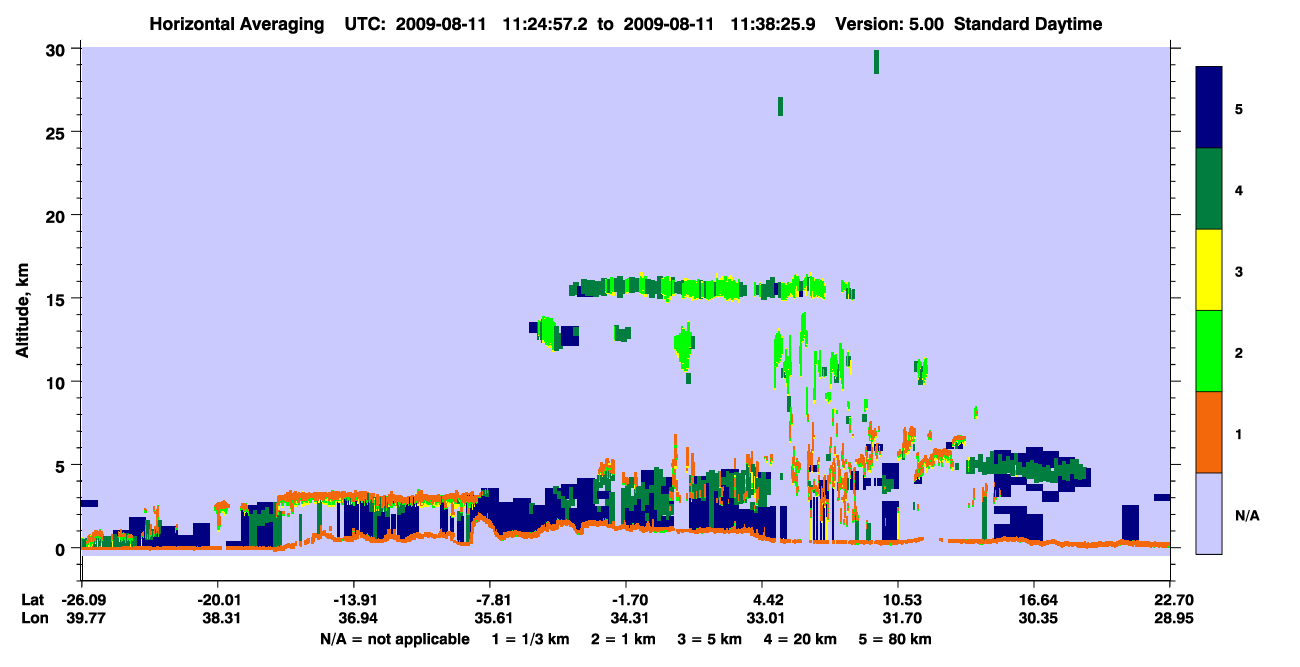Click the colorbar label '1'
This screenshot has height=667, width=1300.
coord(1239,434)
